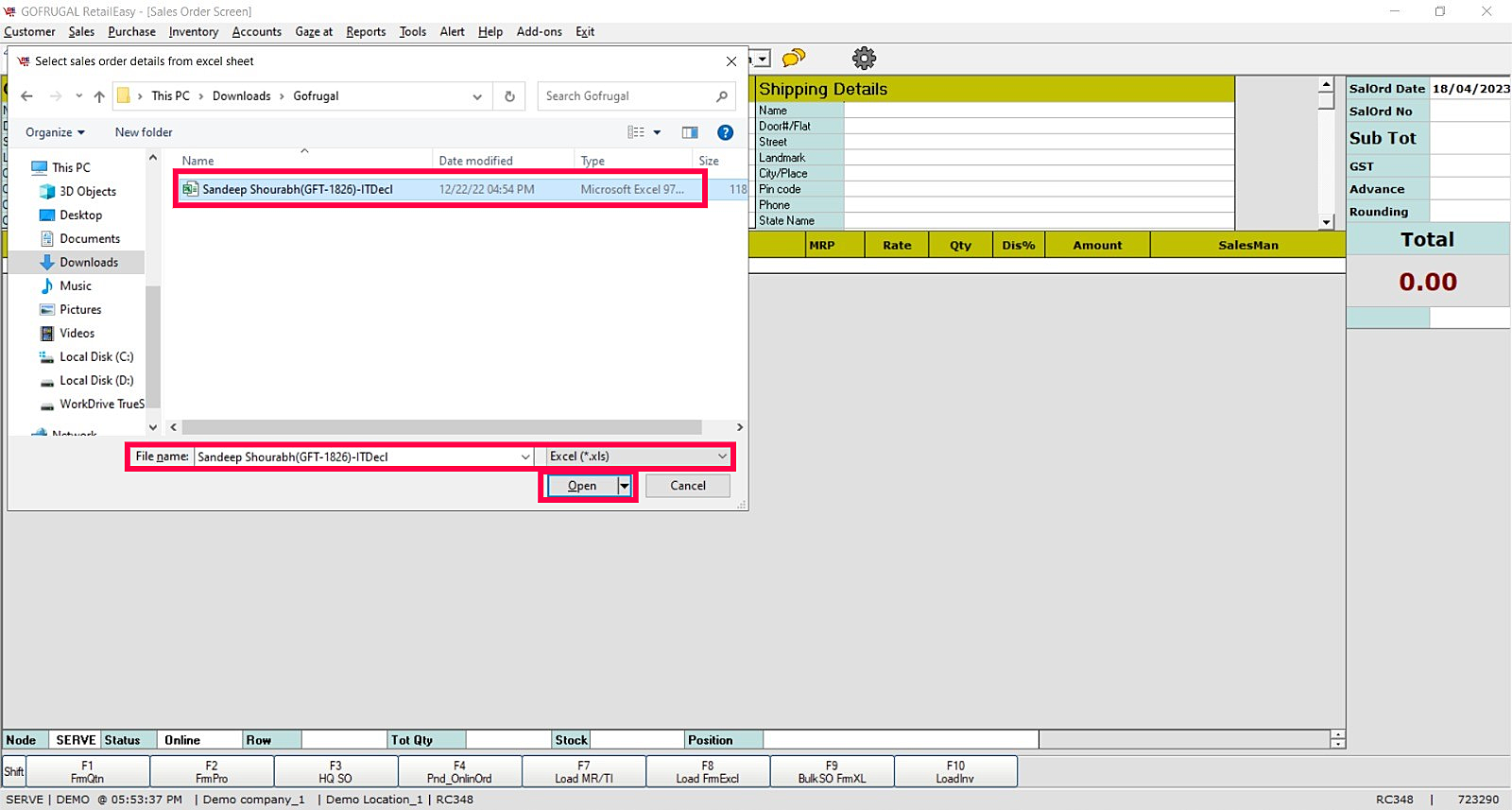Open recent locations dropdown arrow
The image size is (1512, 810).
78,96
